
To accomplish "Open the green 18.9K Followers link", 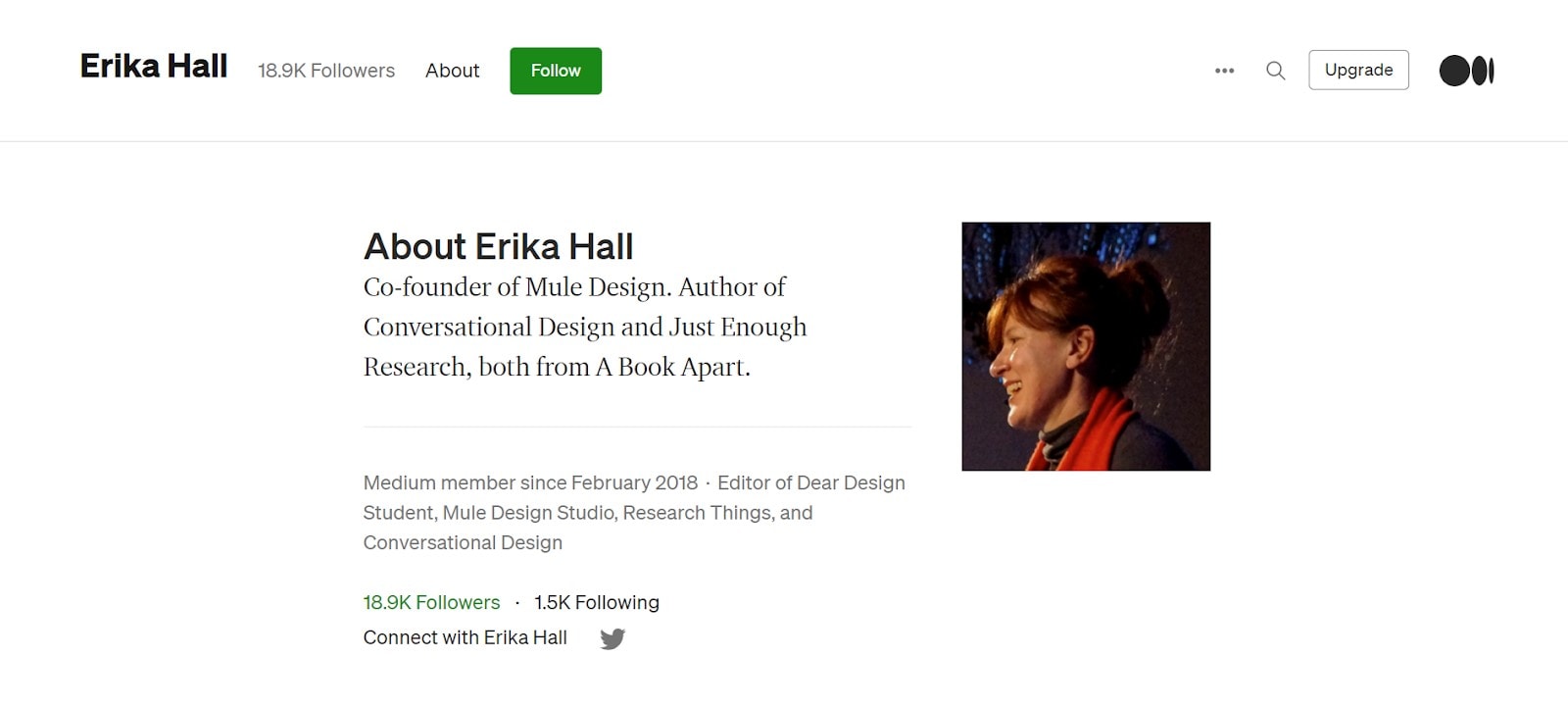I will click(x=431, y=602).
